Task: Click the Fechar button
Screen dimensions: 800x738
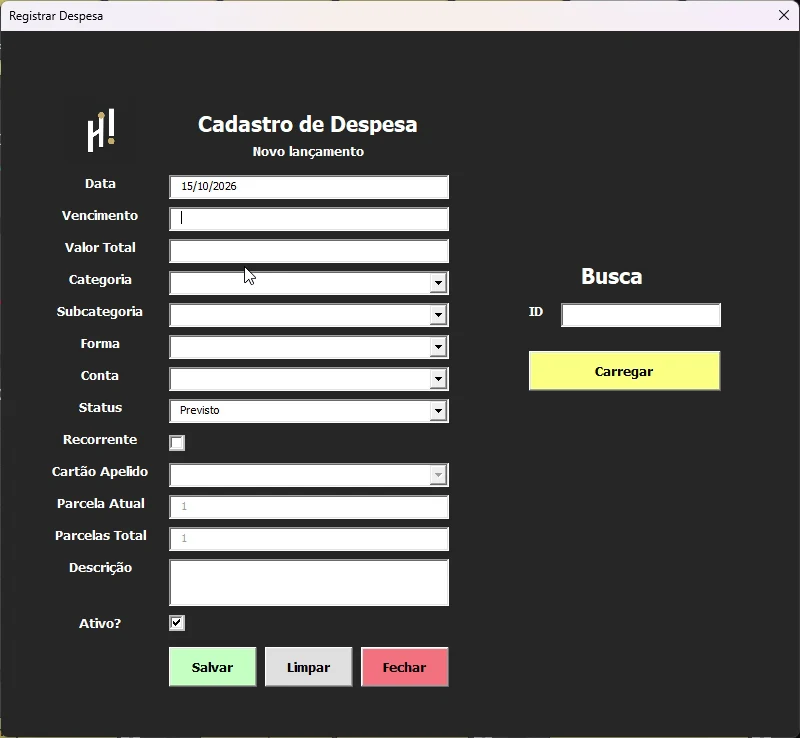Action: pos(405,667)
